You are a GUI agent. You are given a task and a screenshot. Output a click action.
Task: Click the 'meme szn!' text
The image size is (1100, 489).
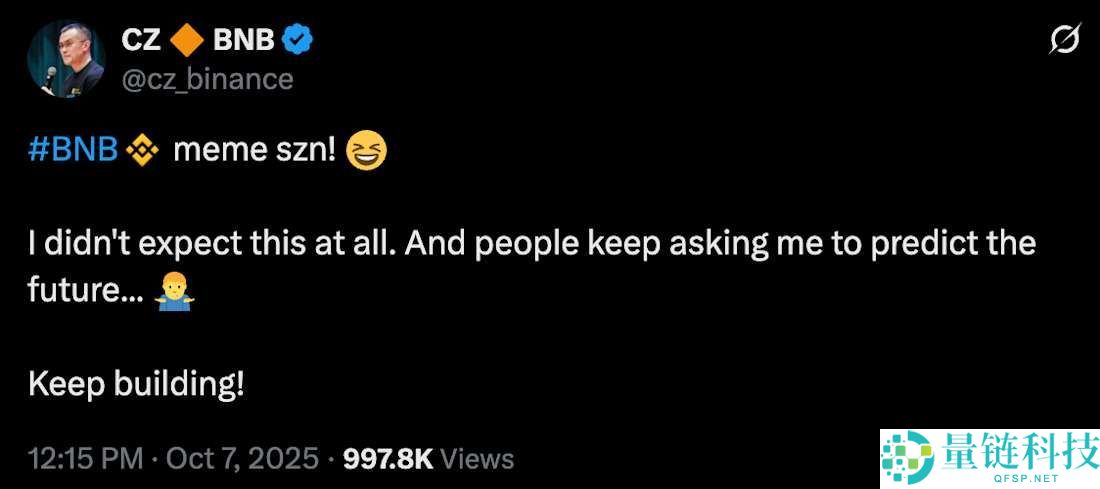(255, 151)
